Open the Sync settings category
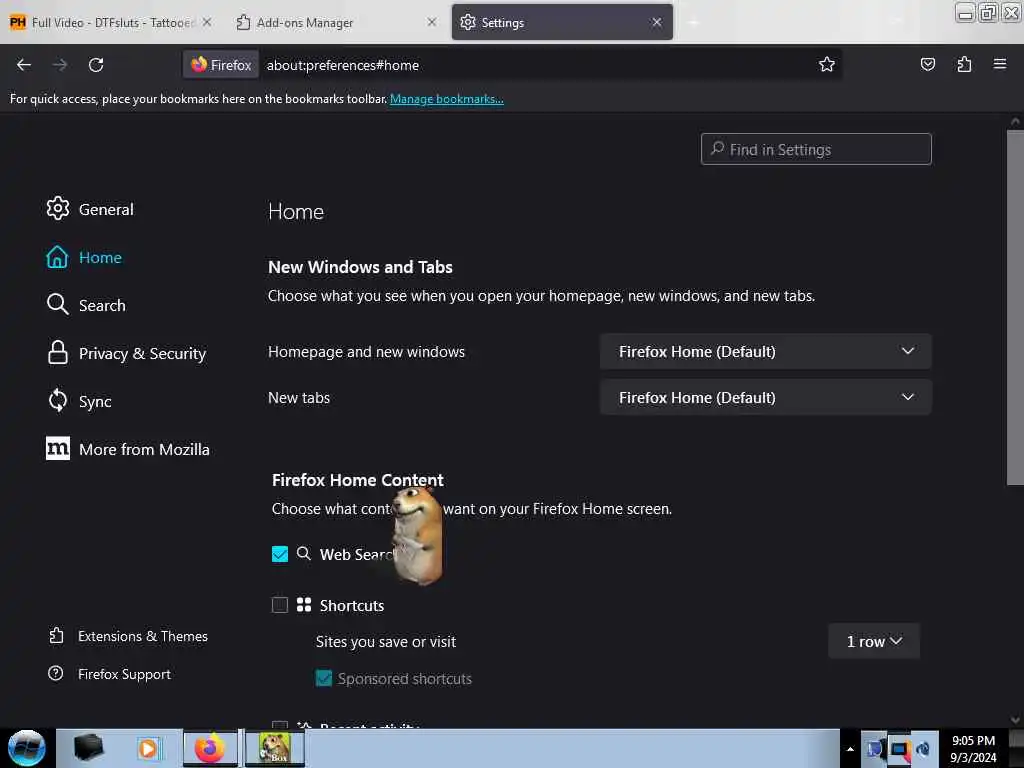The height and width of the screenshot is (768, 1024). [x=95, y=402]
